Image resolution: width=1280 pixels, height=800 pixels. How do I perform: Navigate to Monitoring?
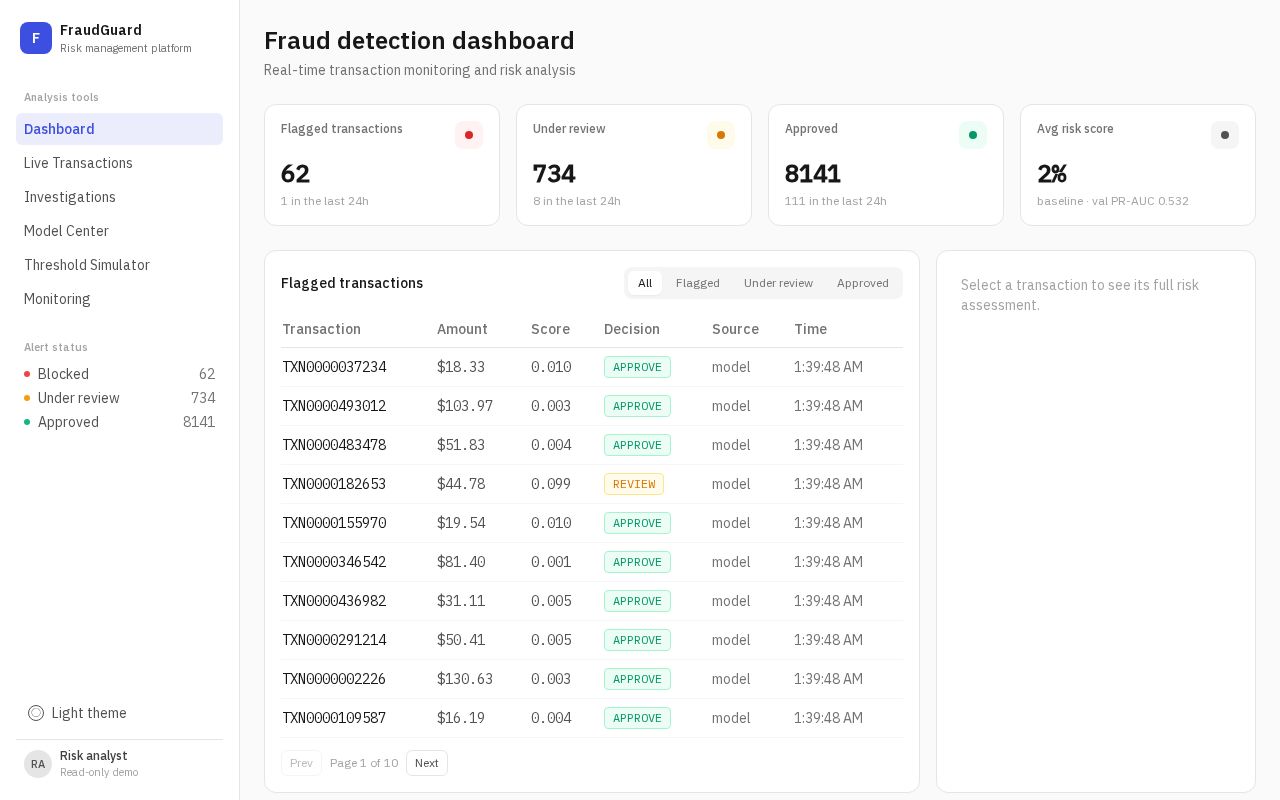pos(119,299)
